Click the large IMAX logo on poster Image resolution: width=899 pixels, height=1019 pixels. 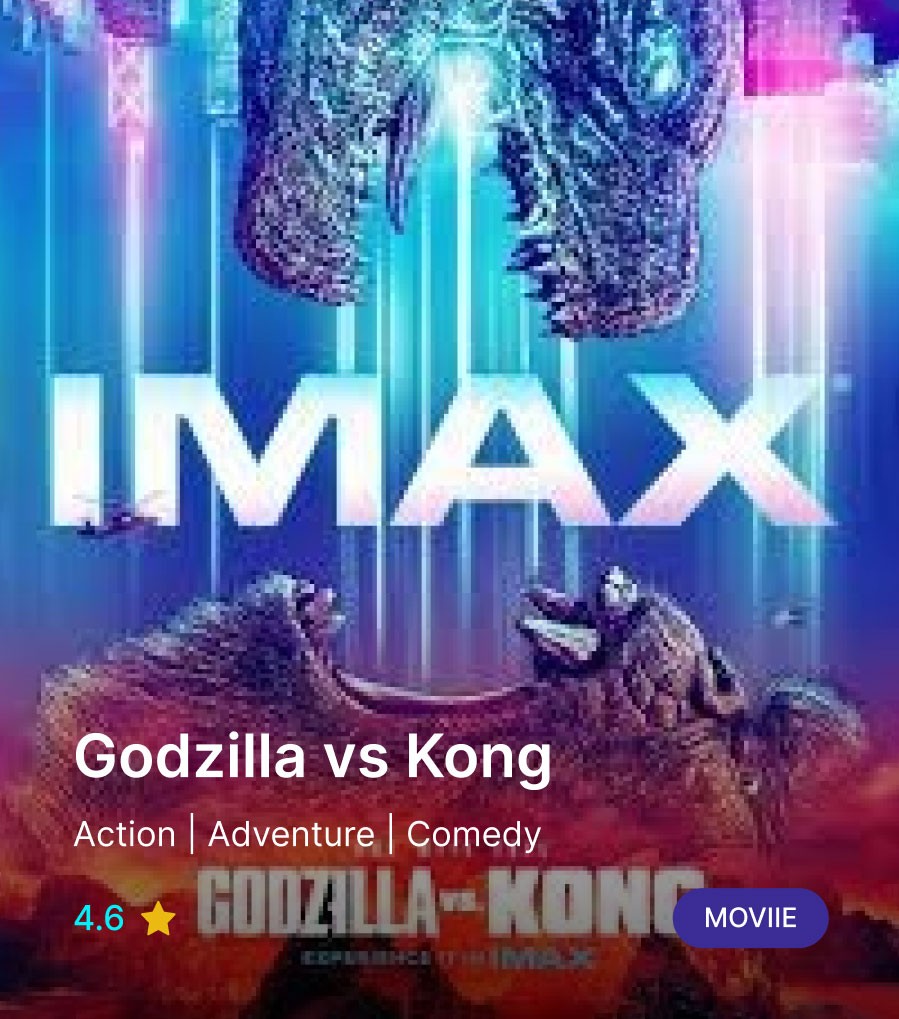coord(442,450)
